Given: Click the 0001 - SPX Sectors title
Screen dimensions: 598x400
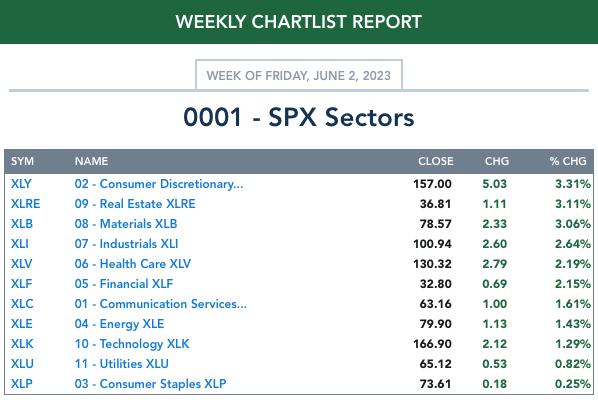Looking at the screenshot, I should point(299,117).
